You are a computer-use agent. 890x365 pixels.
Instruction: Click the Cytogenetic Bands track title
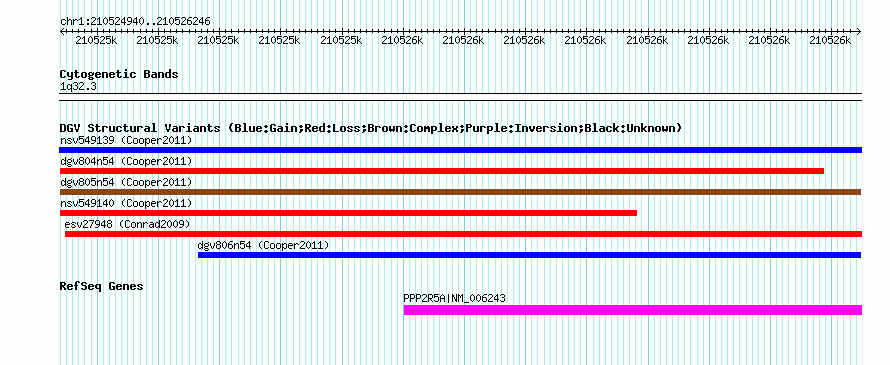point(119,74)
